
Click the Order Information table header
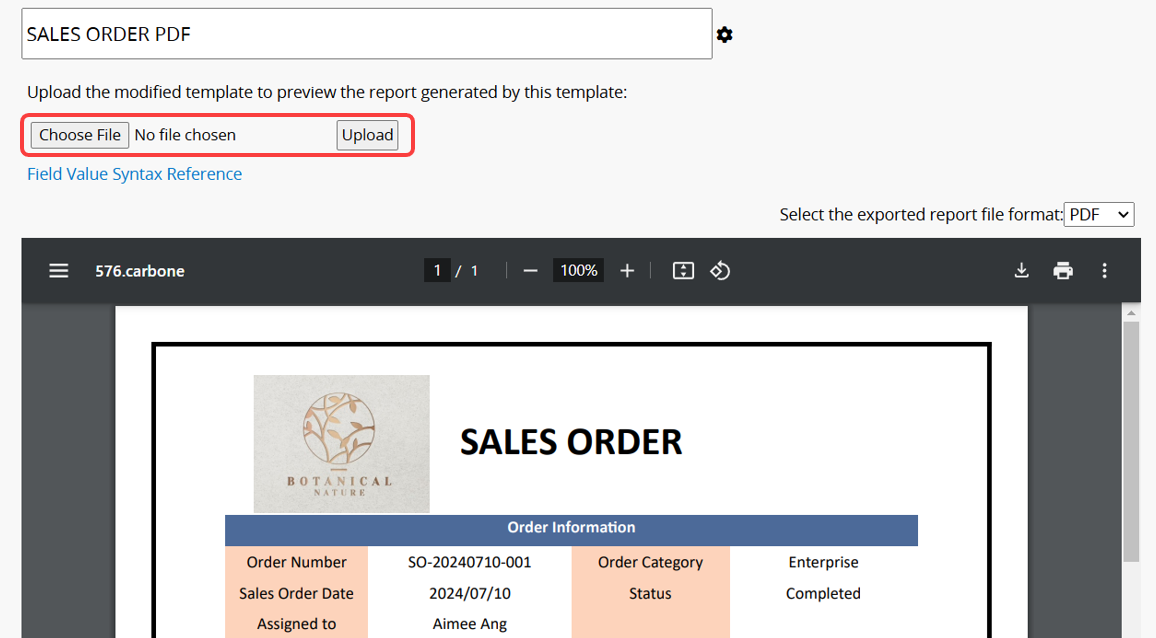tap(571, 528)
